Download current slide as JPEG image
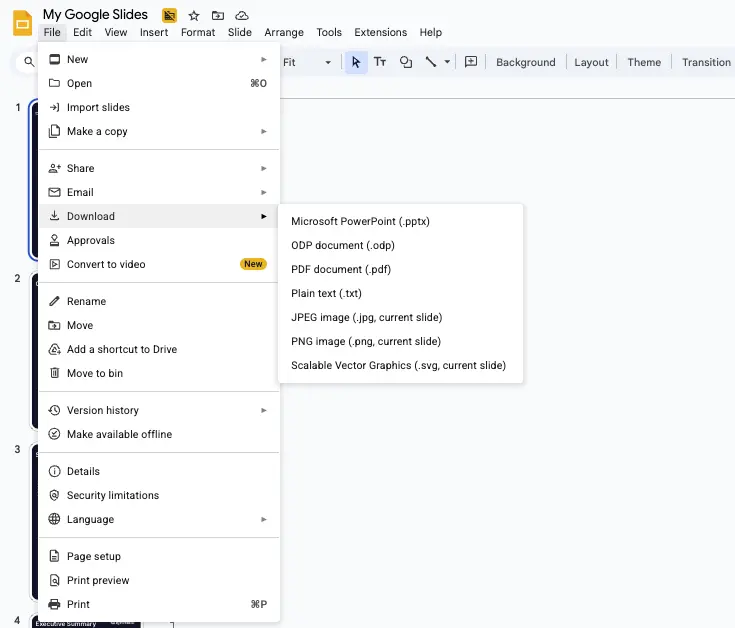 (400, 317)
